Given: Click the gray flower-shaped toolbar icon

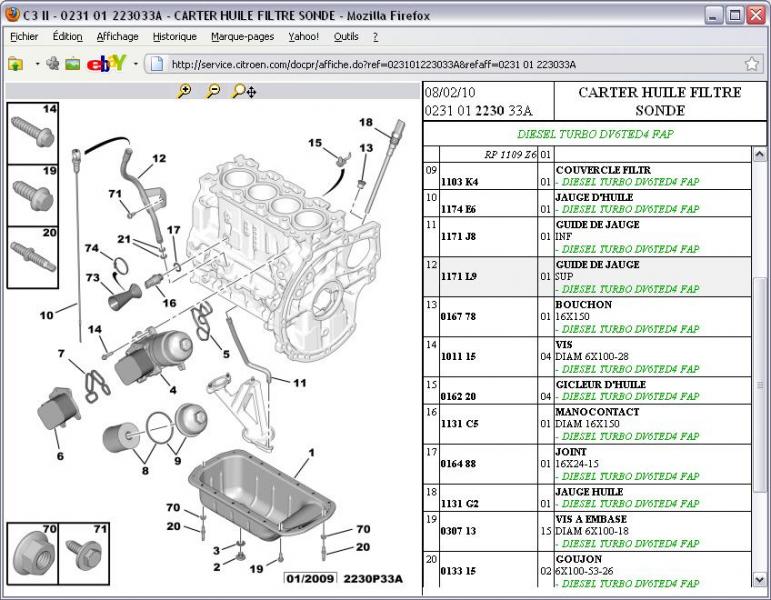Looking at the screenshot, I should (x=53, y=63).
